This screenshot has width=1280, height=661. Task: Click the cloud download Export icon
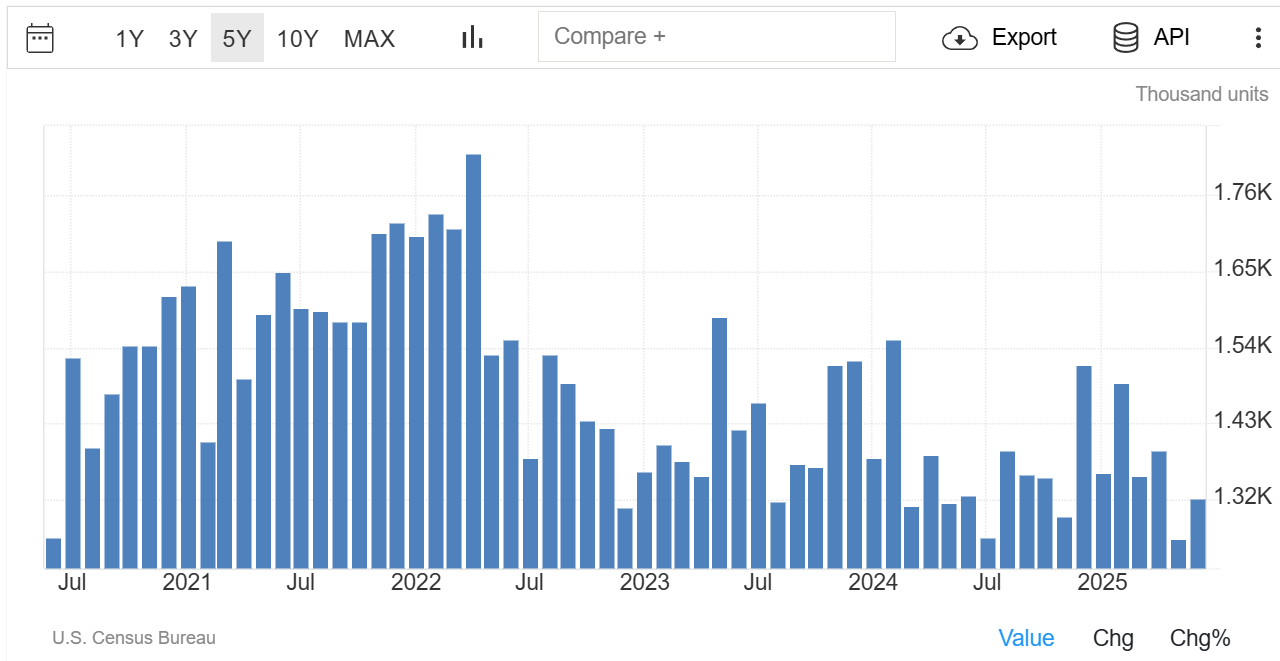(960, 38)
